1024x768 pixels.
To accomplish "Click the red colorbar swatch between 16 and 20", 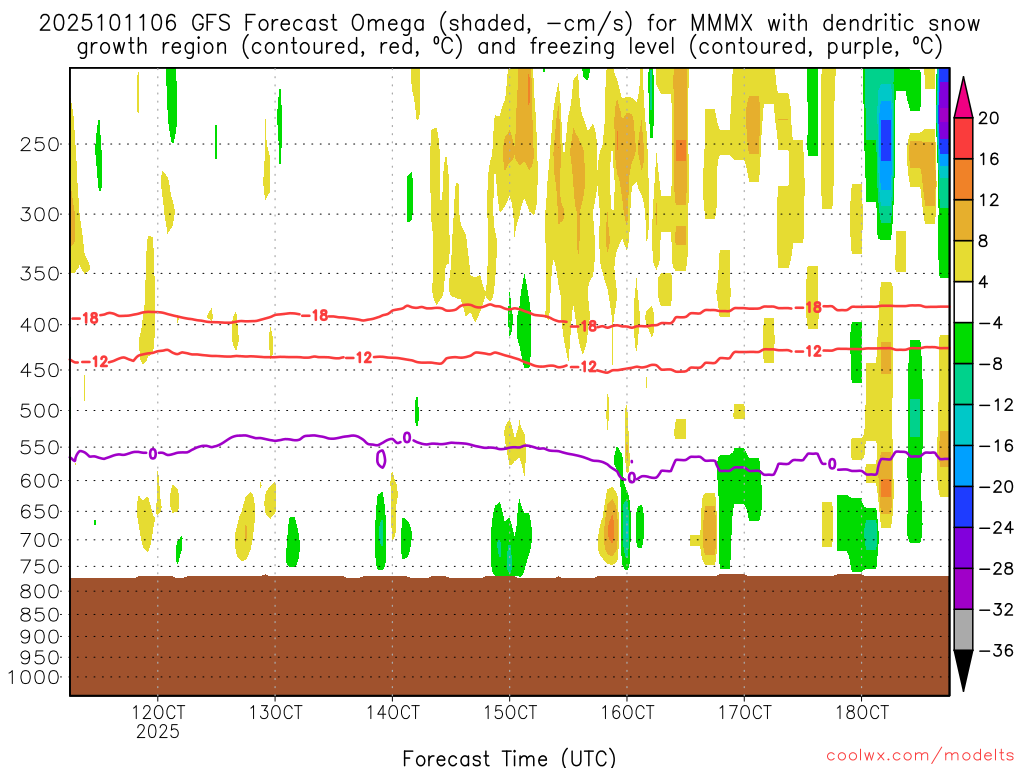I will coord(963,138).
